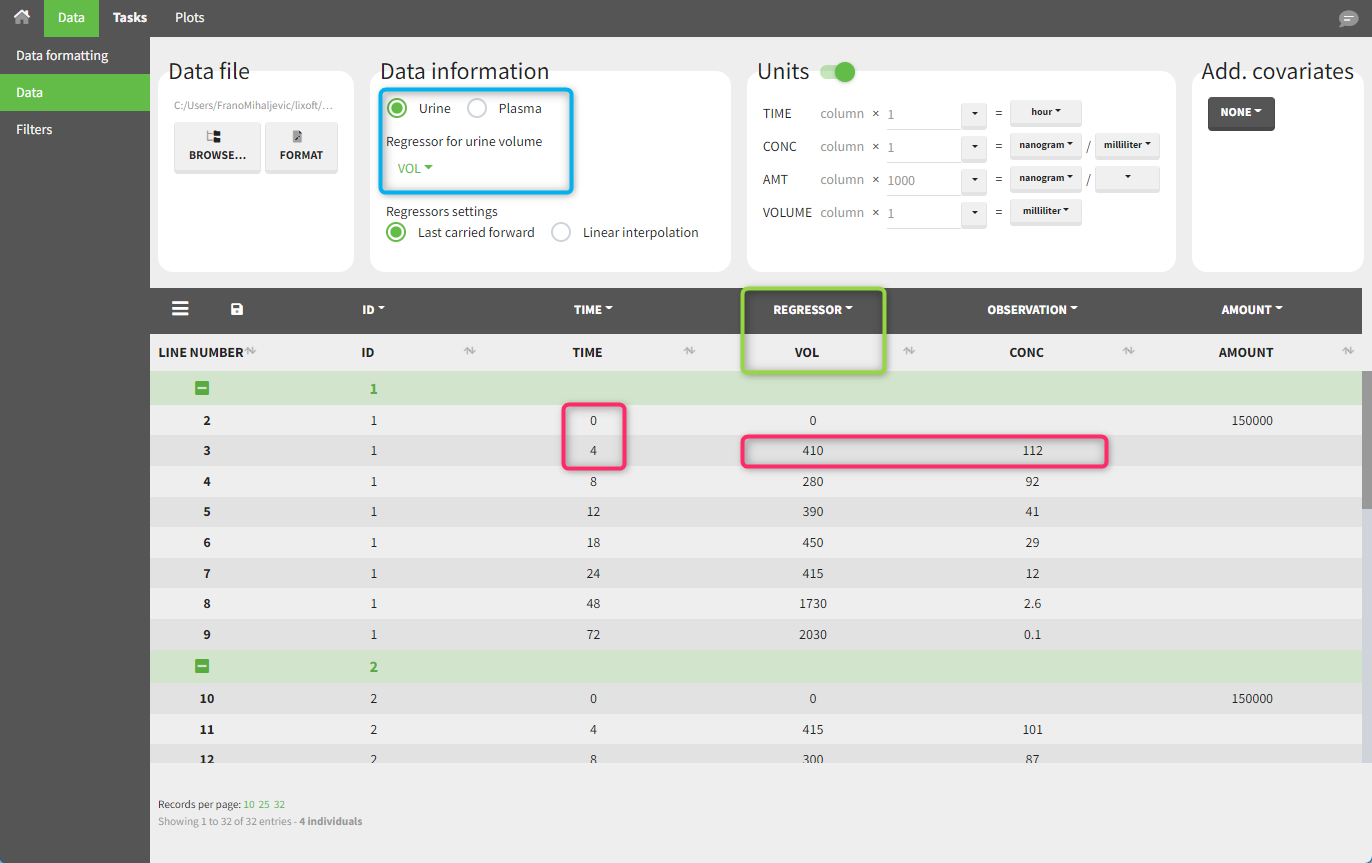Sort by the LINE NUMBER column sort icon

pyautogui.click(x=251, y=352)
